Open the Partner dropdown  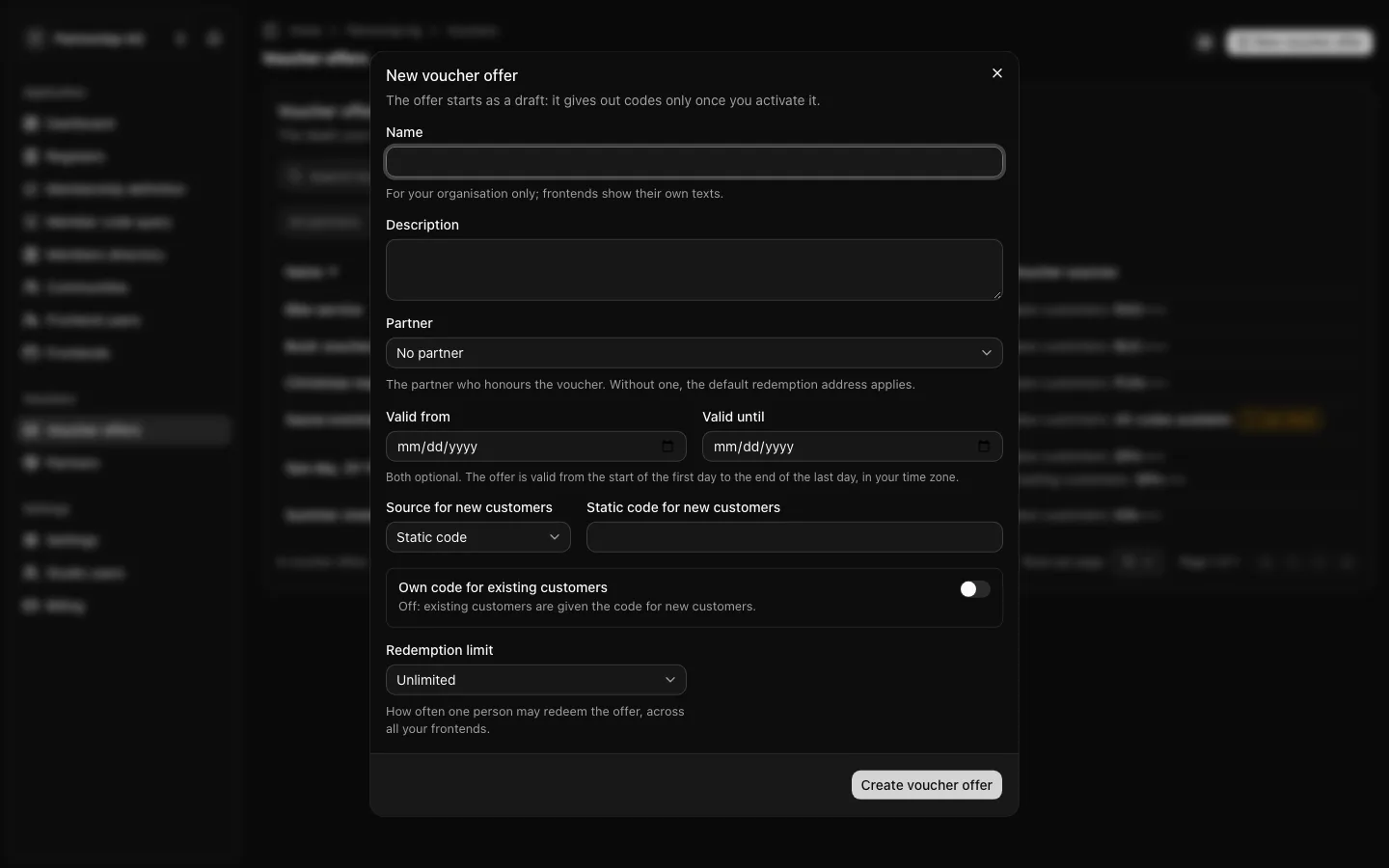click(694, 353)
